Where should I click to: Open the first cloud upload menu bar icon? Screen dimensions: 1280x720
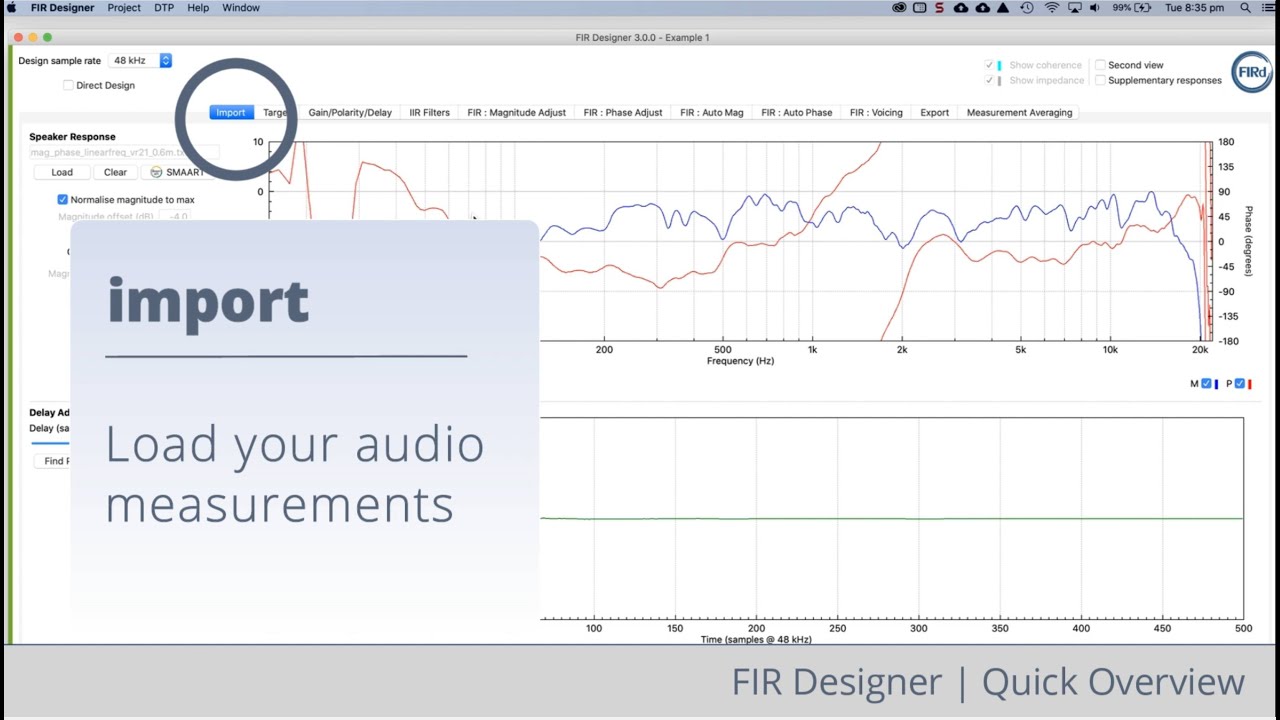point(961,7)
